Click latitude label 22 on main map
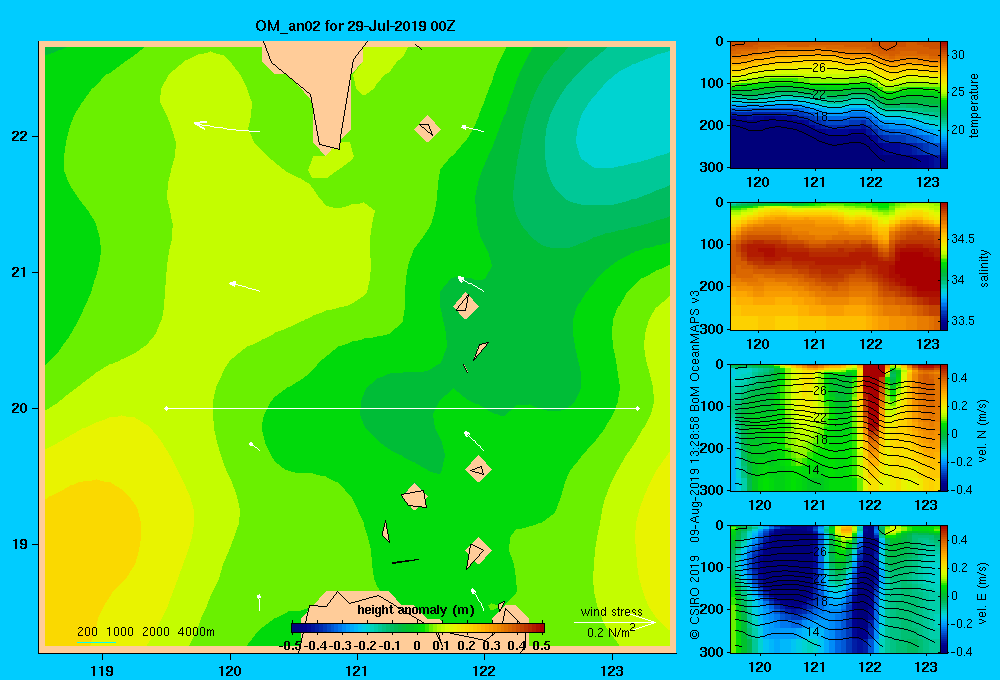Viewport: 1000px width, 680px height. pyautogui.click(x=20, y=136)
